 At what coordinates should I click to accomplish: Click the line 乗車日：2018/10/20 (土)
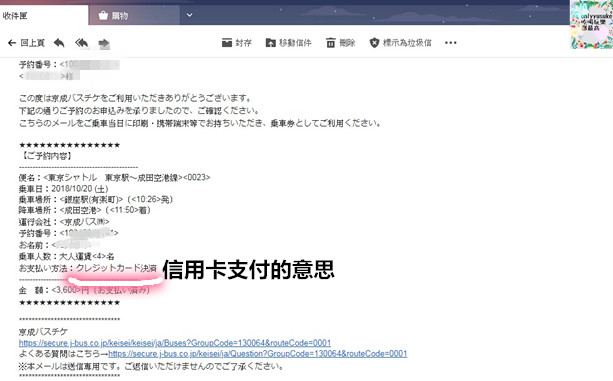(x=63, y=189)
